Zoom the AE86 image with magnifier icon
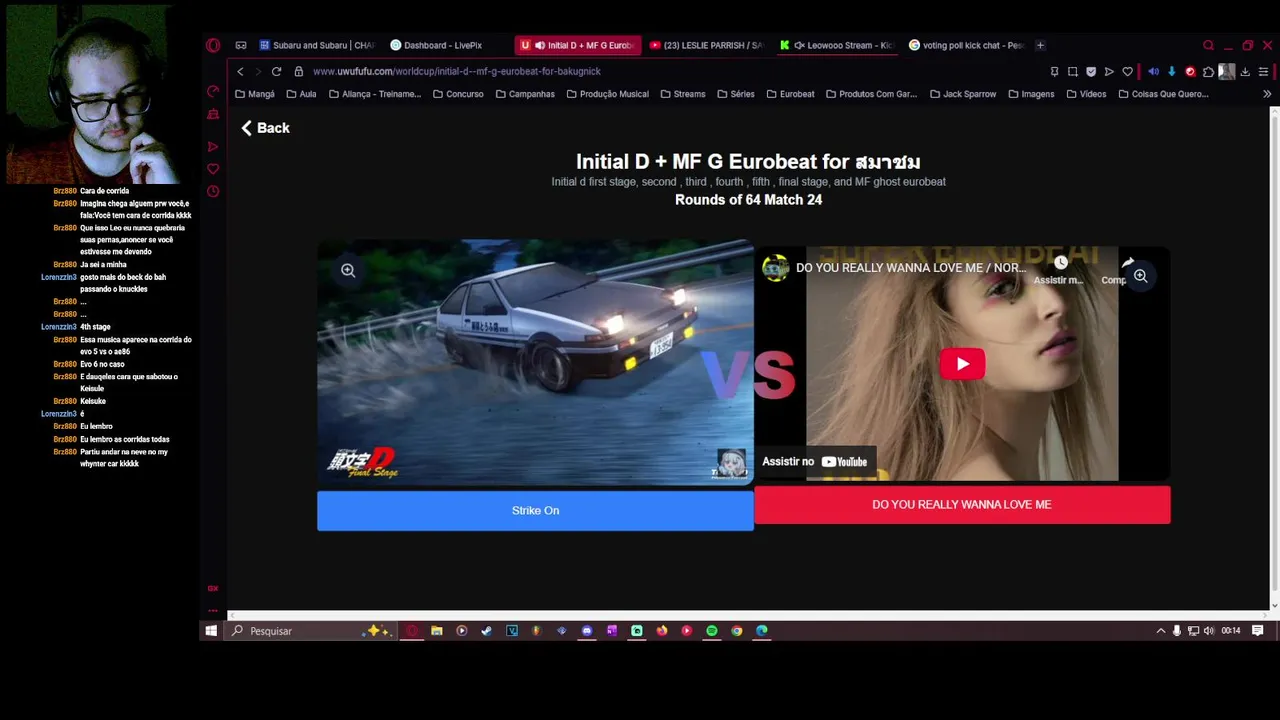This screenshot has width=1280, height=720. click(348, 270)
